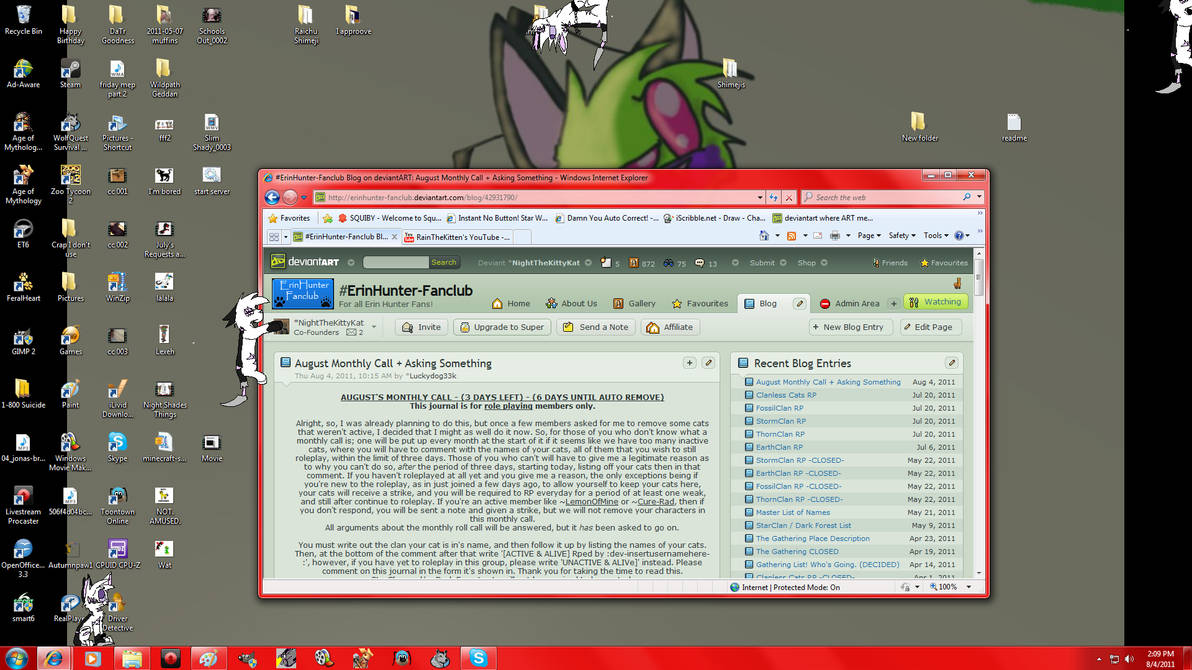Click the Print icon in command bar
The width and height of the screenshot is (1192, 670).
coord(835,236)
